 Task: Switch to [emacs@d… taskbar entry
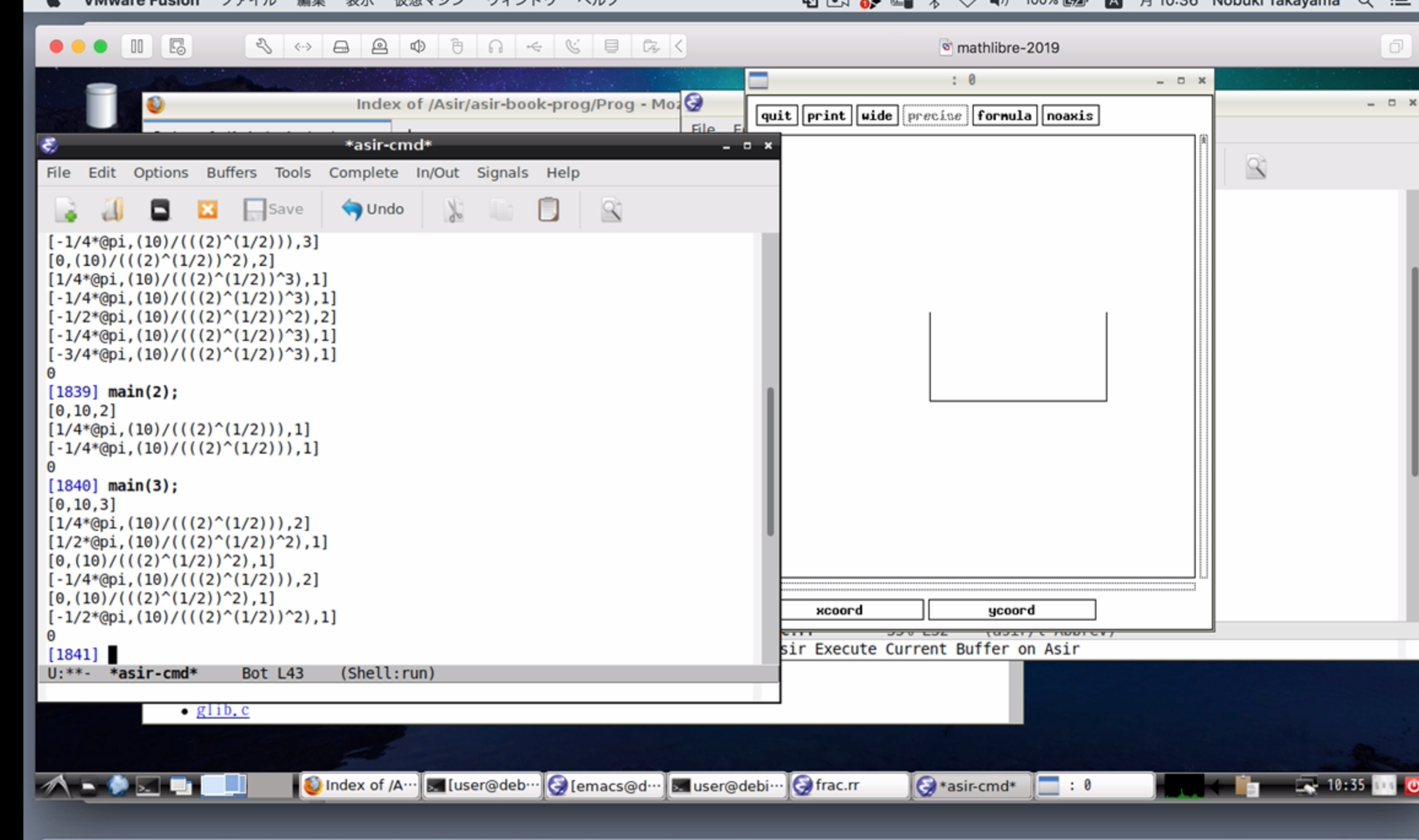coord(605,785)
